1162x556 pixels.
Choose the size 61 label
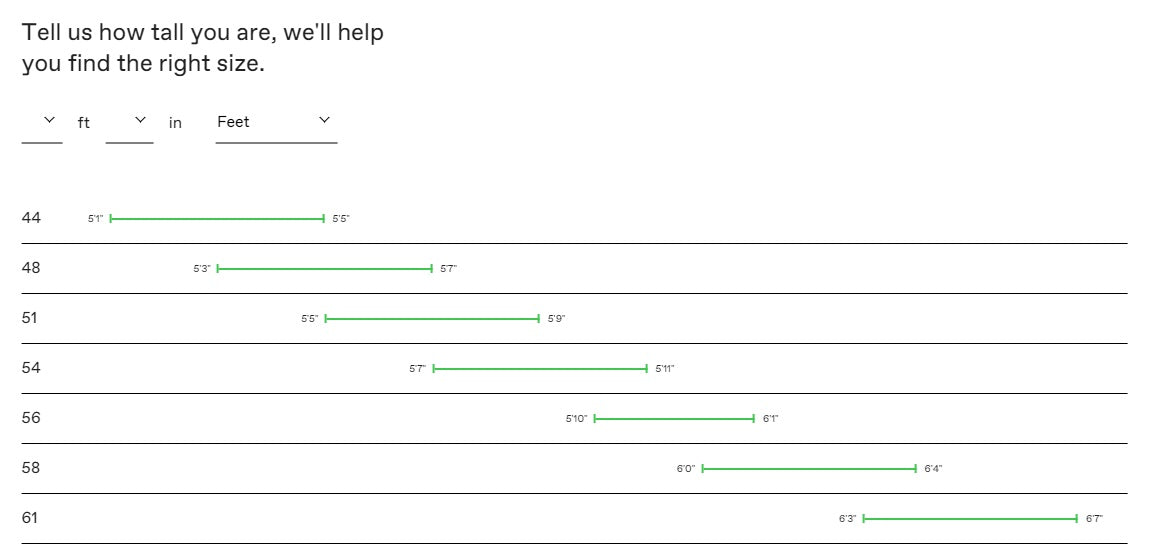tap(30, 518)
